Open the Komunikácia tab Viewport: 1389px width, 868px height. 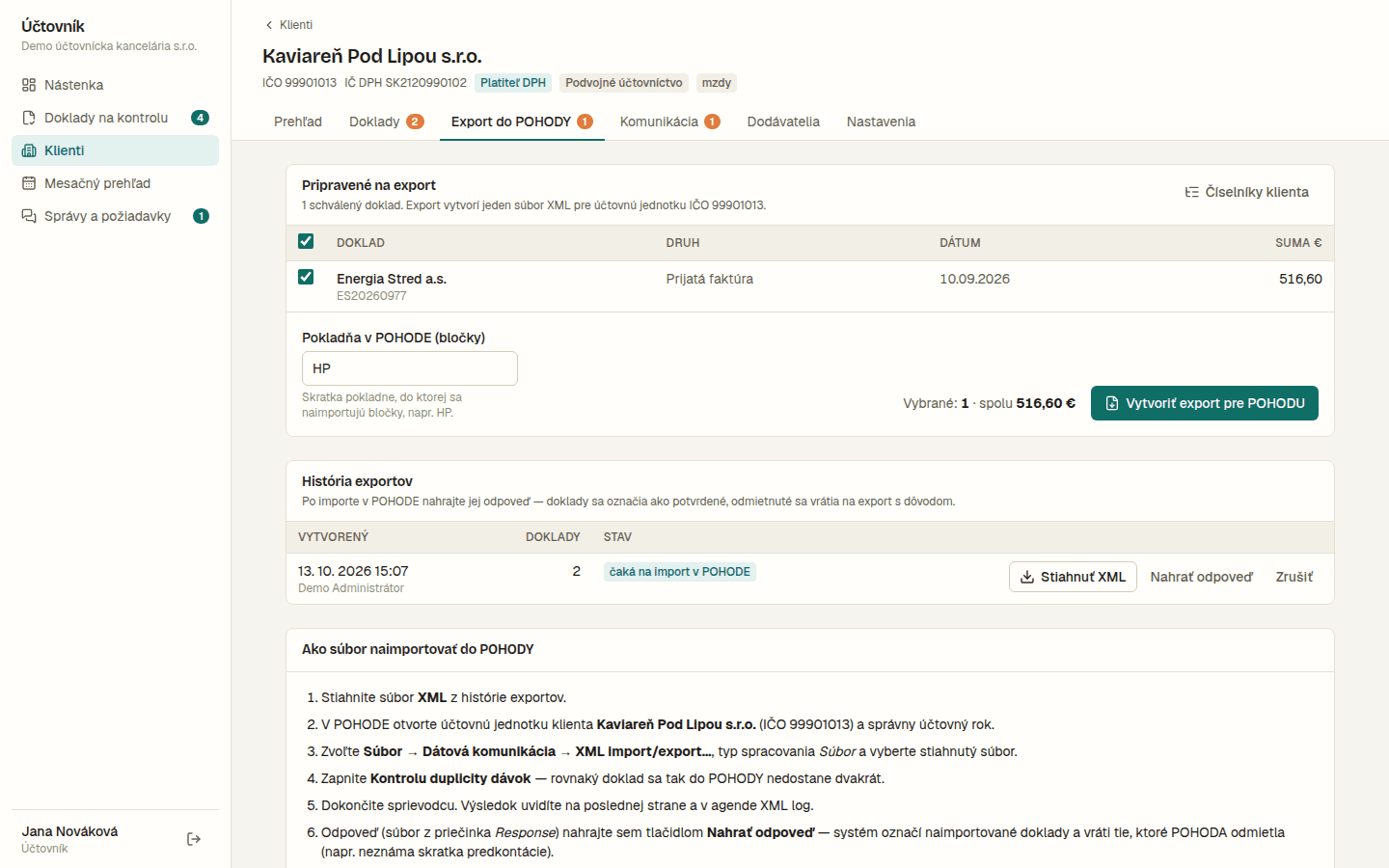670,122
